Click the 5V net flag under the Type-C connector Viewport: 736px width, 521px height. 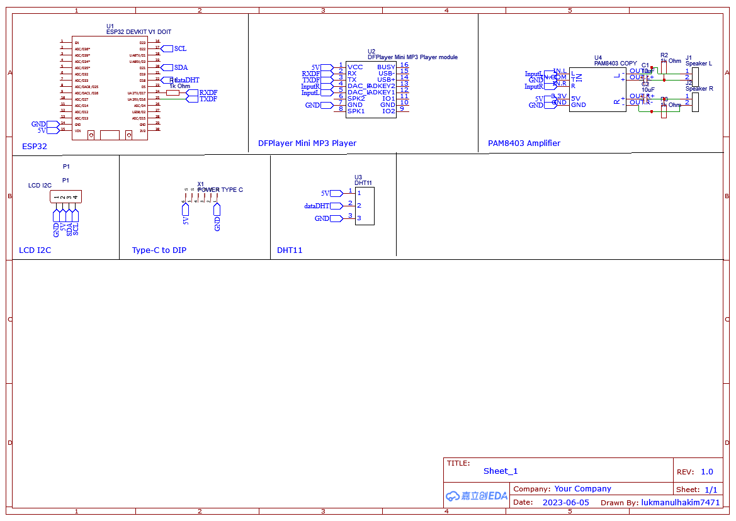(x=185, y=214)
